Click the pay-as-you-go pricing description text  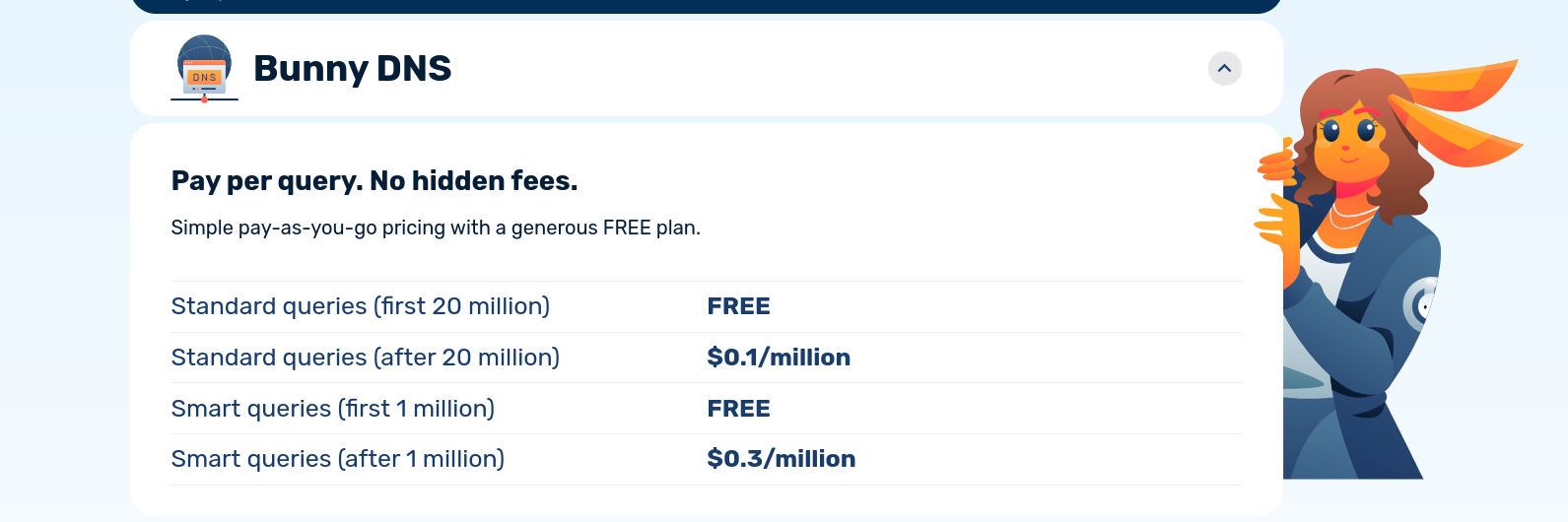pos(436,228)
